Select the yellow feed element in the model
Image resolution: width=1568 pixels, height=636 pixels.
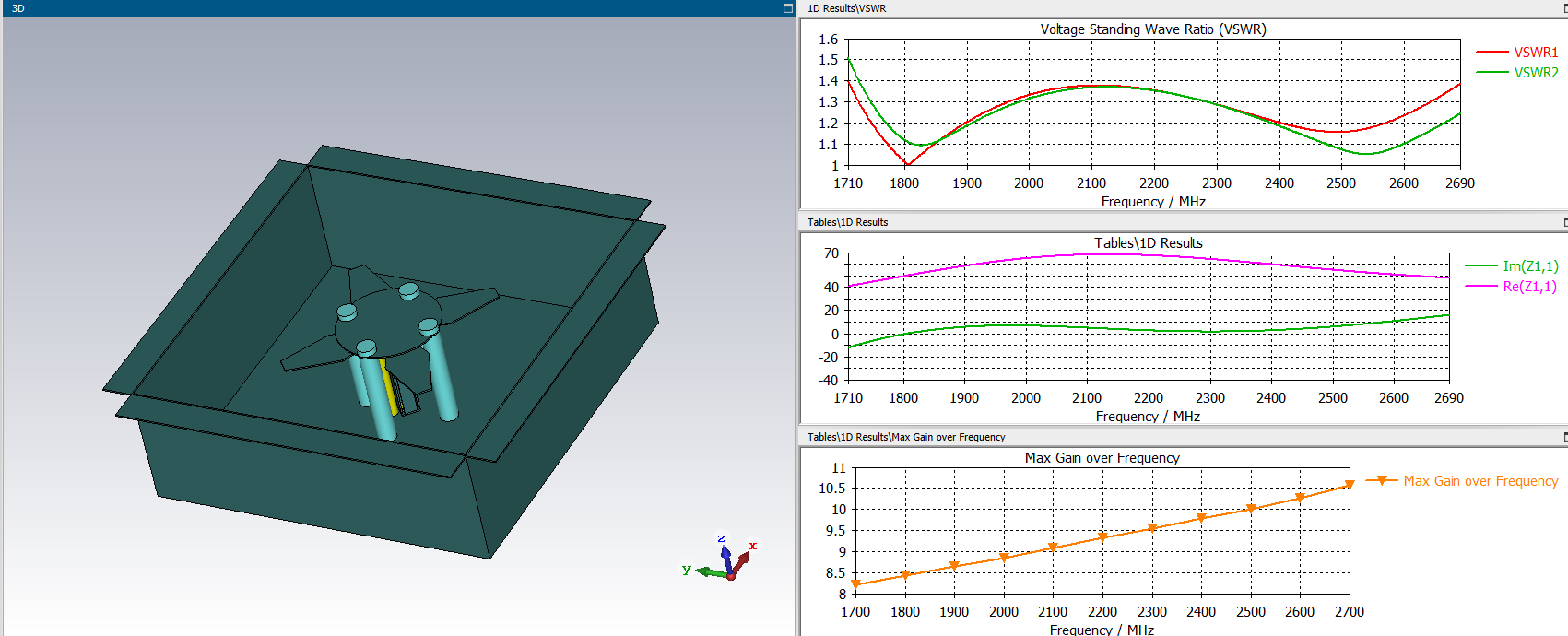tap(389, 387)
